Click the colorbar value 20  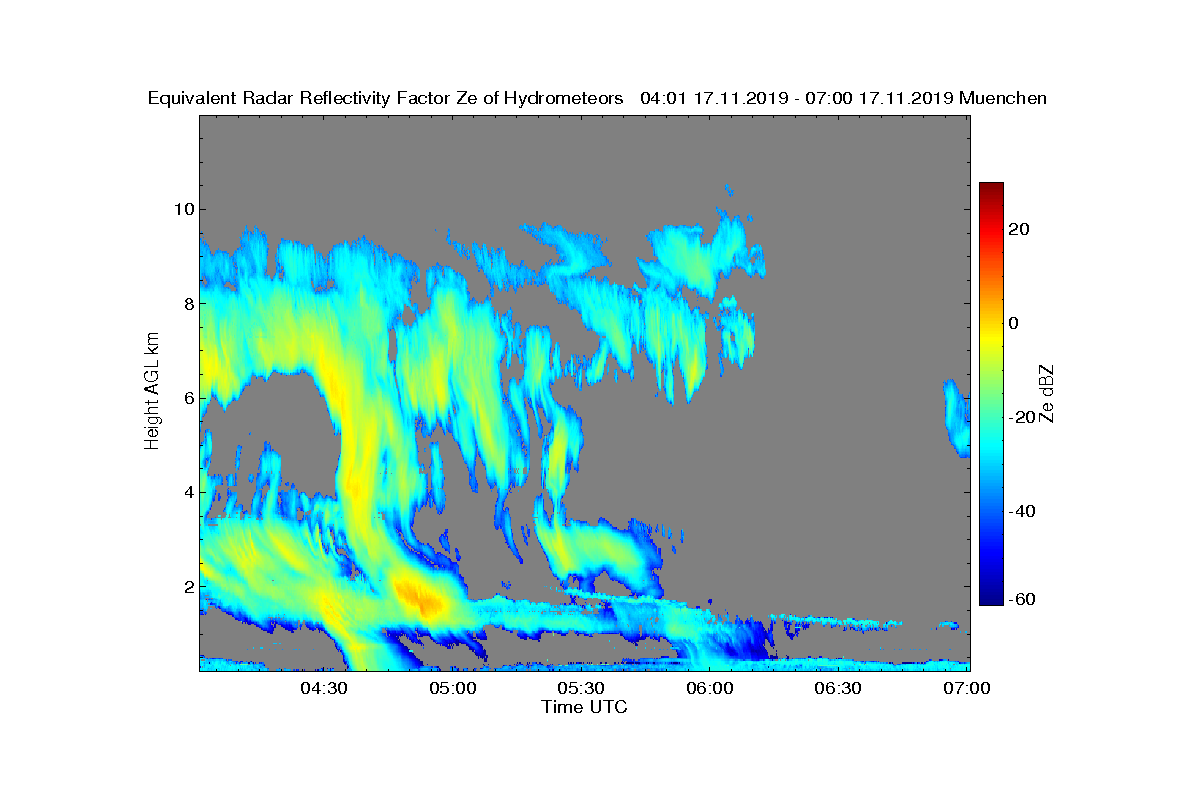point(1020,229)
